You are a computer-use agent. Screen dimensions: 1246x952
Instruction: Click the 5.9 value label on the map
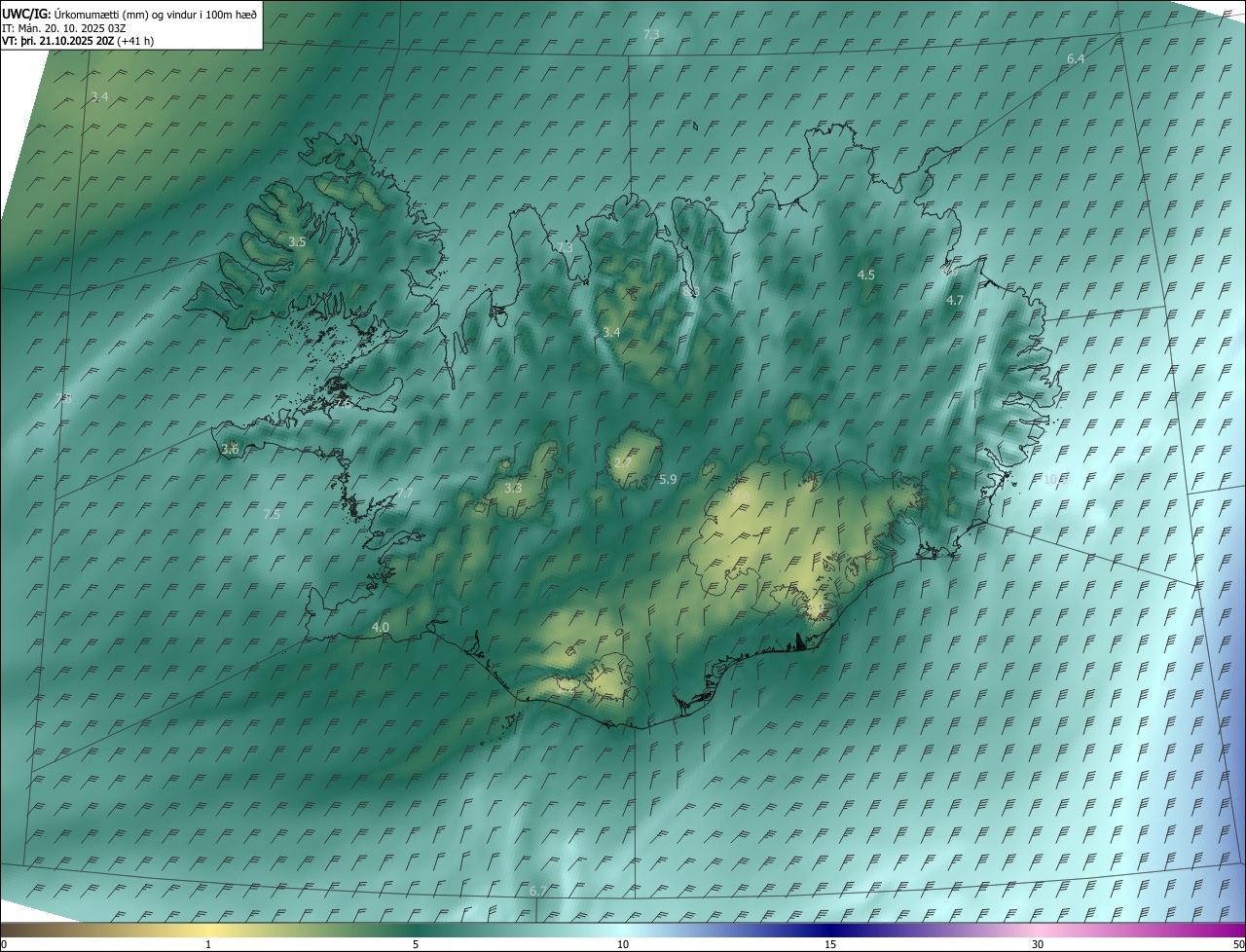[668, 480]
